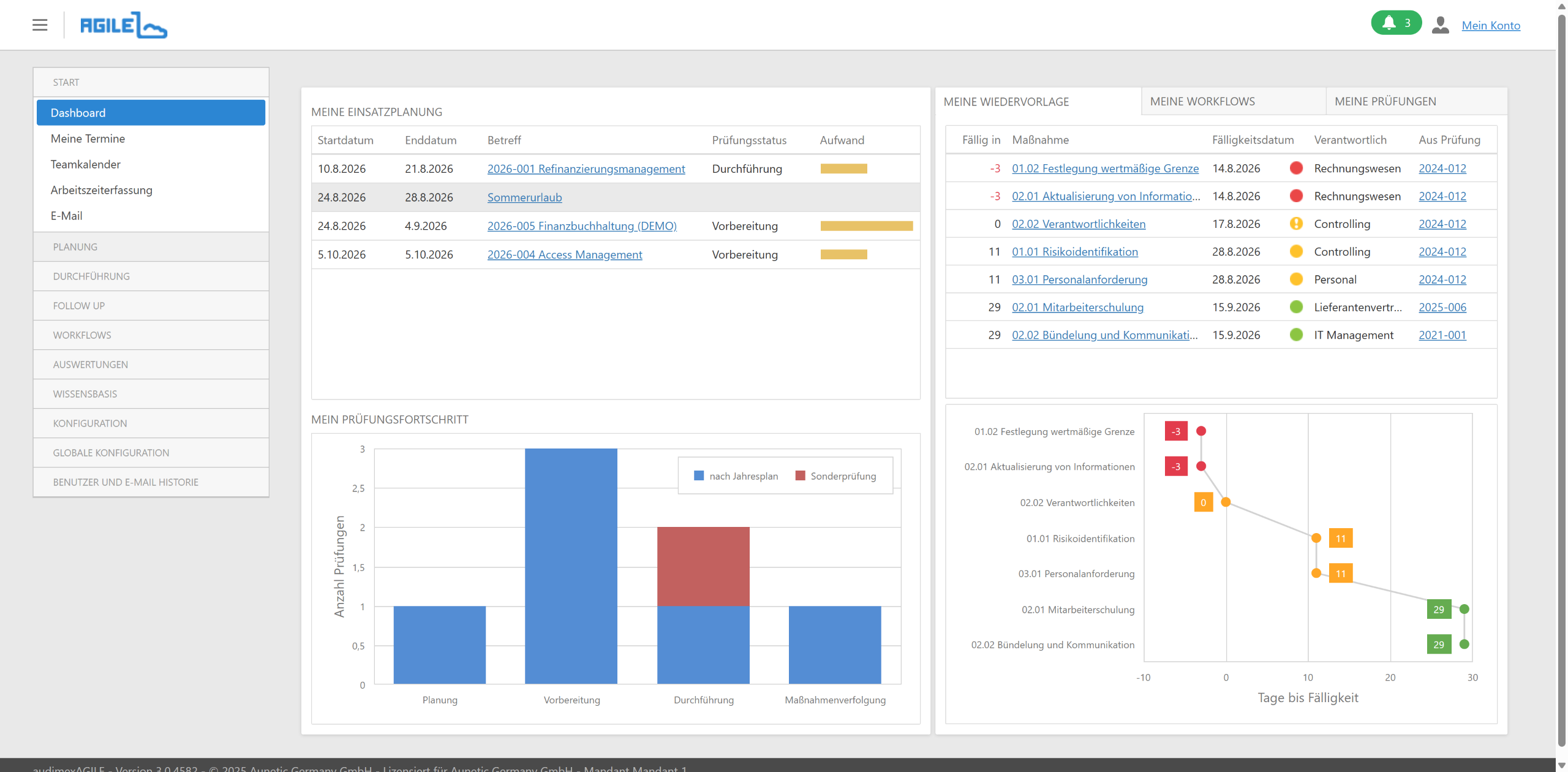The image size is (1568, 772).
Task: Click the AGILE logo
Action: coord(123,25)
